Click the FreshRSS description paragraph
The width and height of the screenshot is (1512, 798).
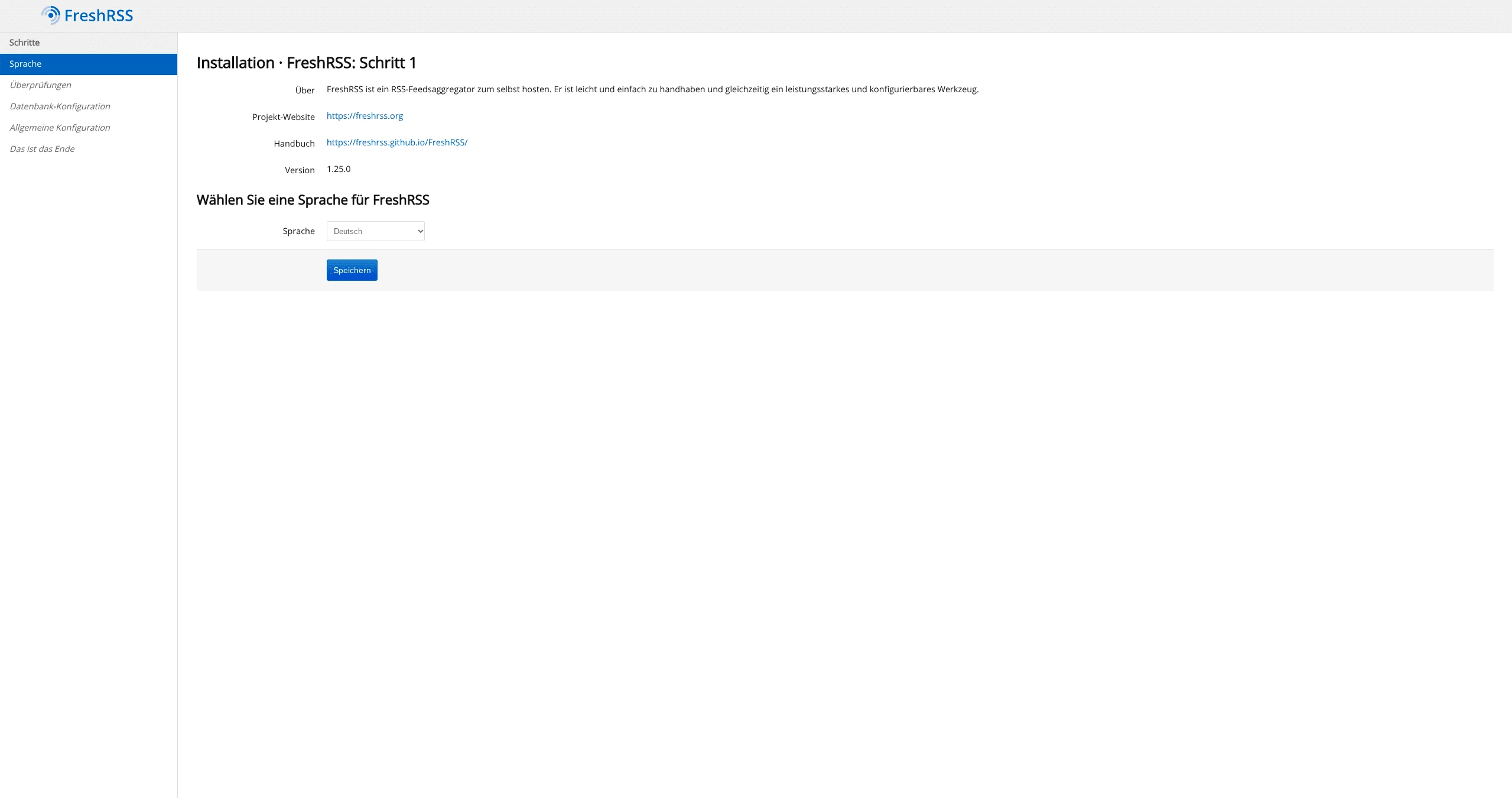click(x=653, y=89)
